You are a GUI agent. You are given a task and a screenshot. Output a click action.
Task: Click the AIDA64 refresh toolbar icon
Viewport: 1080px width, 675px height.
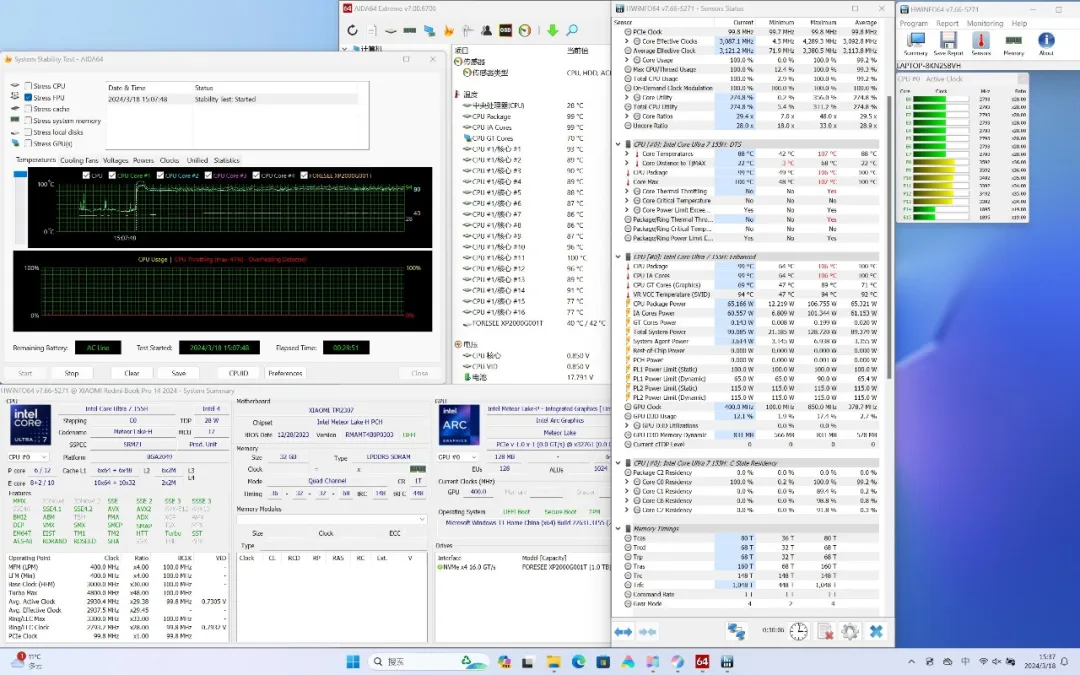click(352, 30)
